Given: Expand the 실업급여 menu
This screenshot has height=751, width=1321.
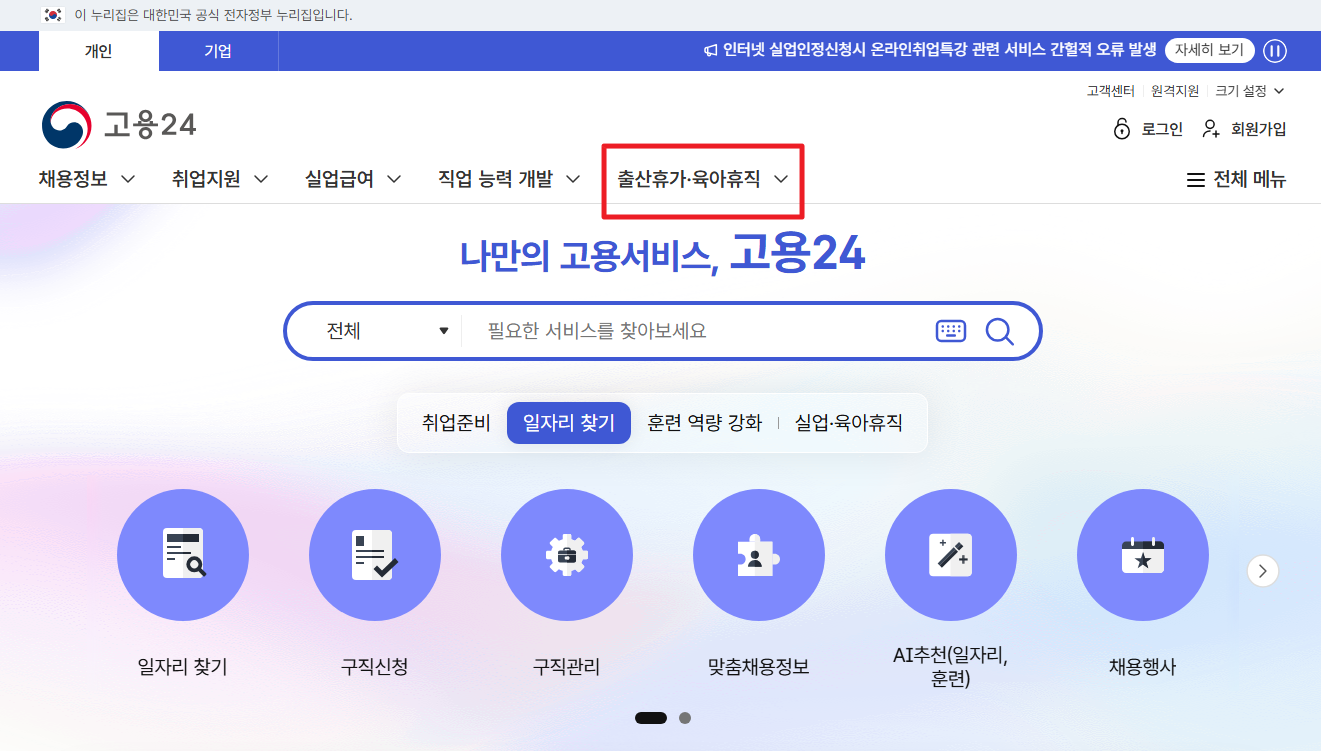Looking at the screenshot, I should click(353, 180).
